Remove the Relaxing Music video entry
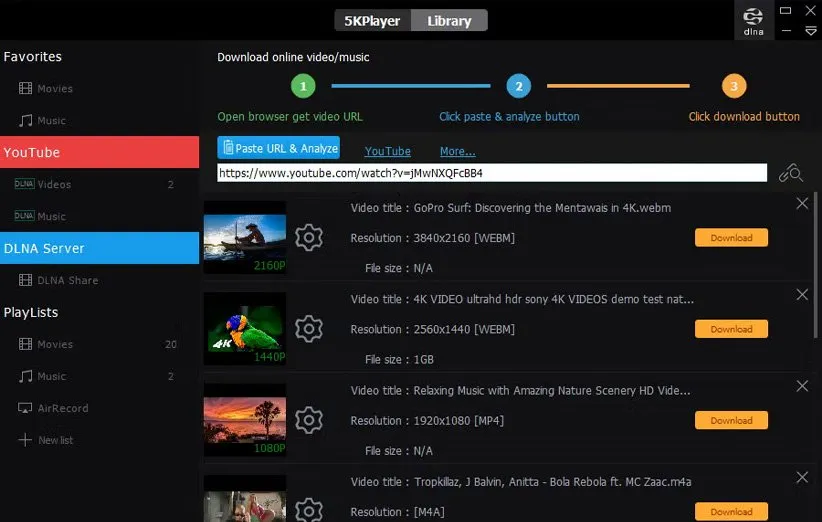The height and width of the screenshot is (522, 822). coord(802,386)
